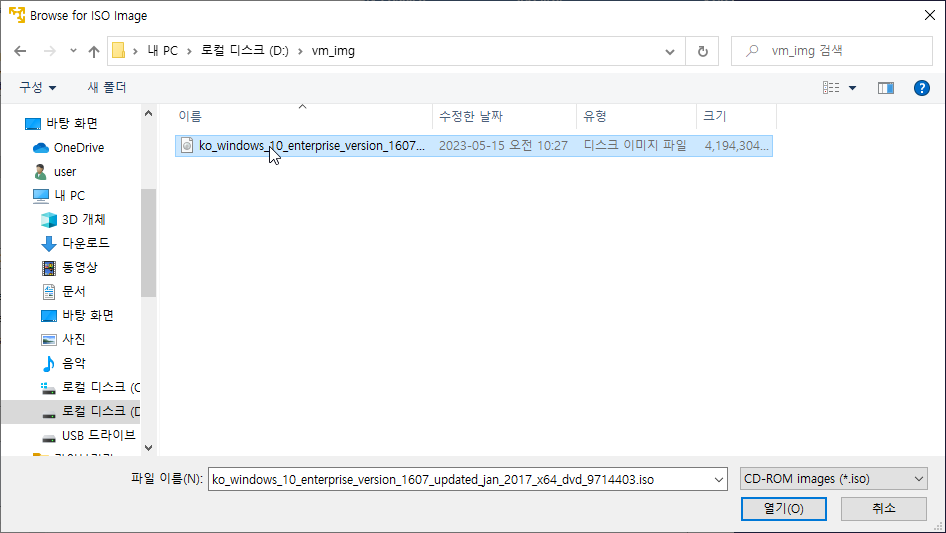Screen dimensions: 946x533
Task: Close the Browse for ISO Image dialog
Action: (x=930, y=15)
